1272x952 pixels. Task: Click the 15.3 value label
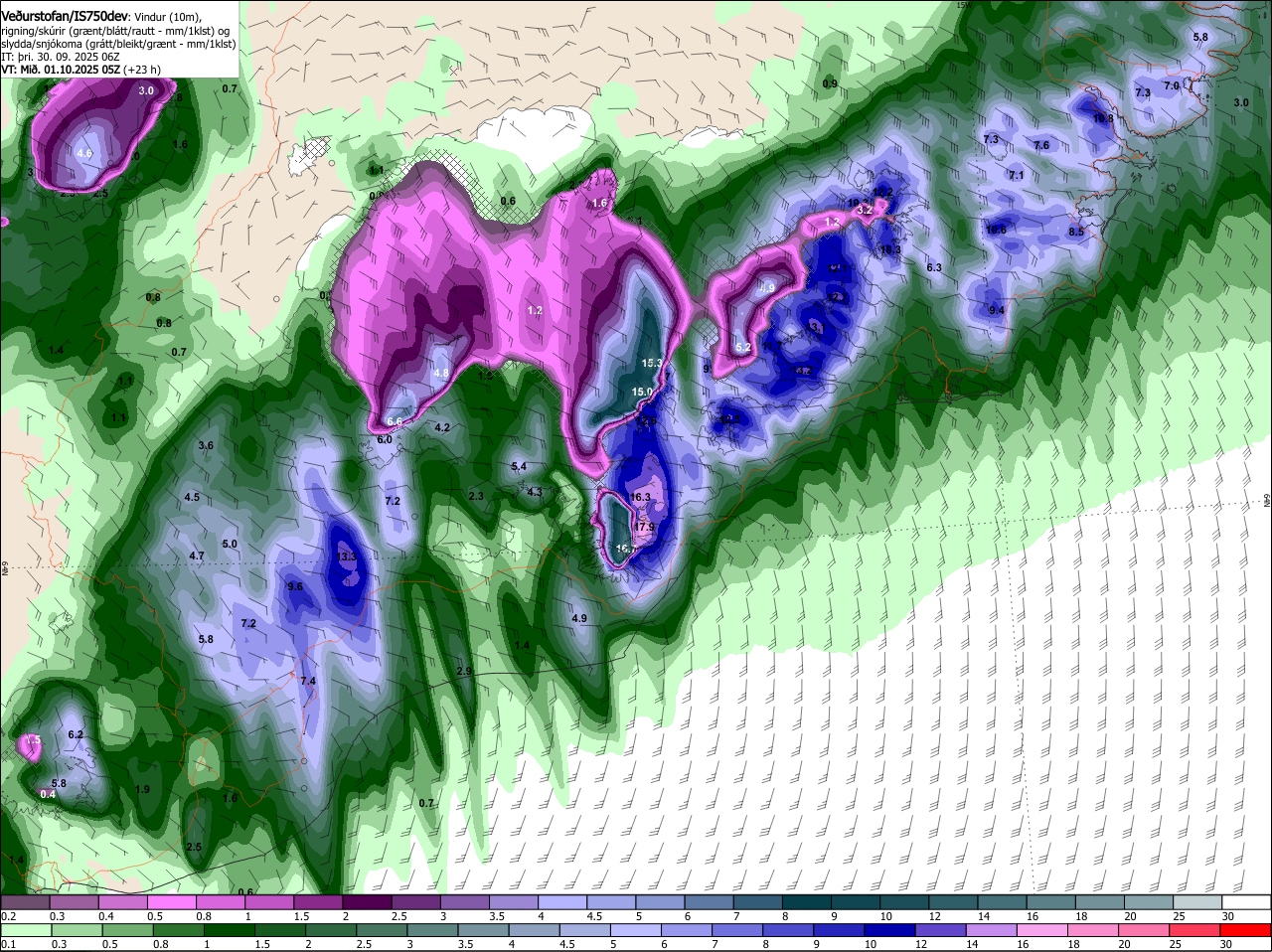click(x=652, y=364)
